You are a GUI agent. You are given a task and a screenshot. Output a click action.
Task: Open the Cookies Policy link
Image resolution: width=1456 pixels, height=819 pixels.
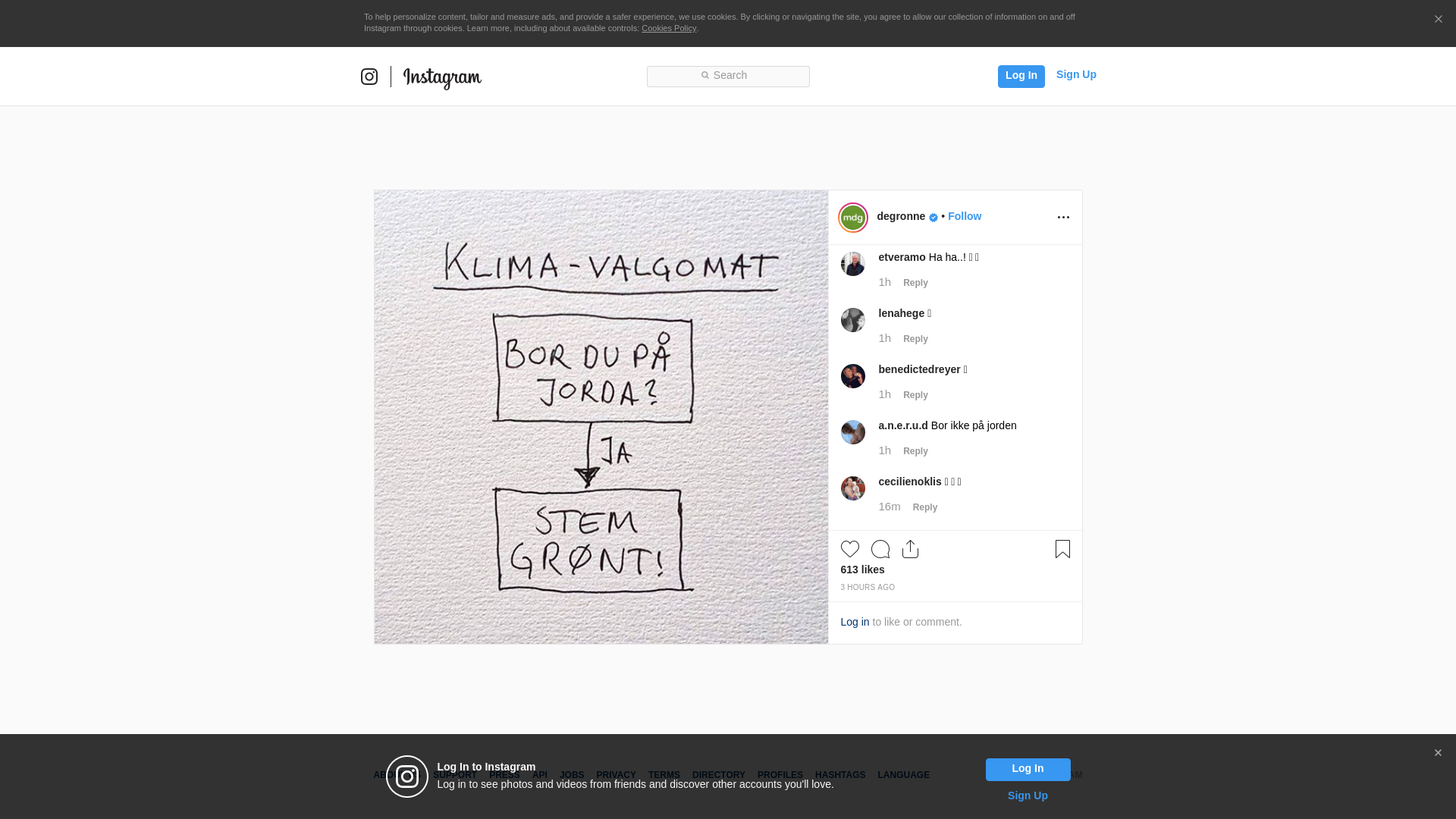[x=668, y=28]
